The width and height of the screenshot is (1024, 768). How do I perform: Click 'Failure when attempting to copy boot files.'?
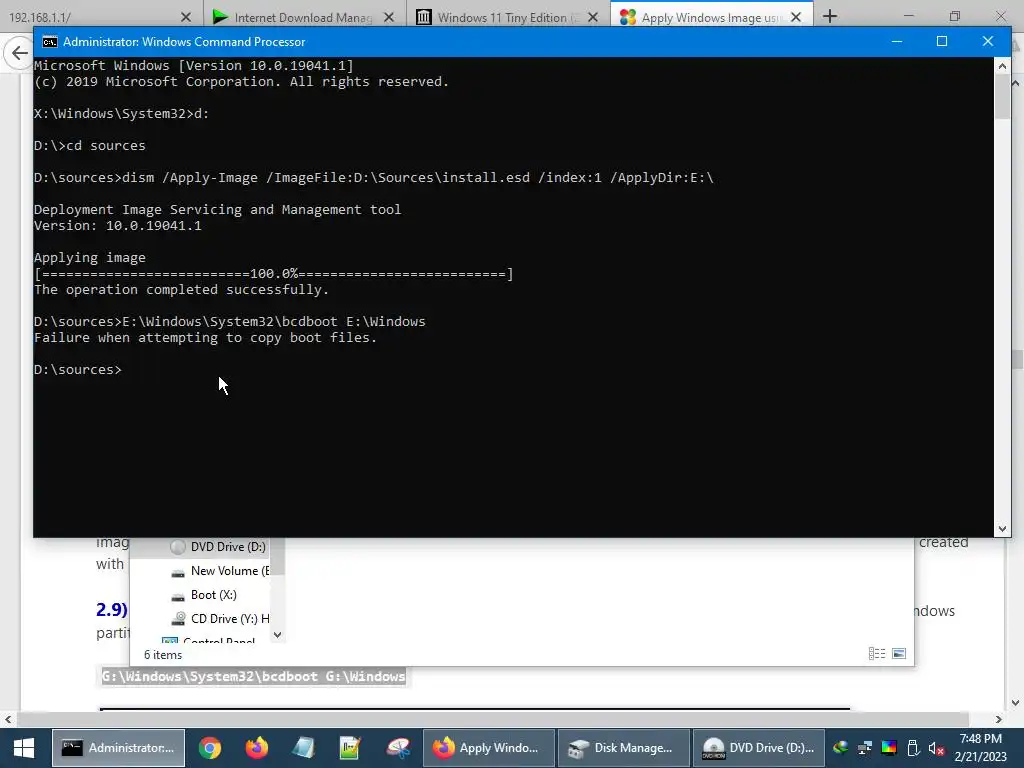(206, 338)
